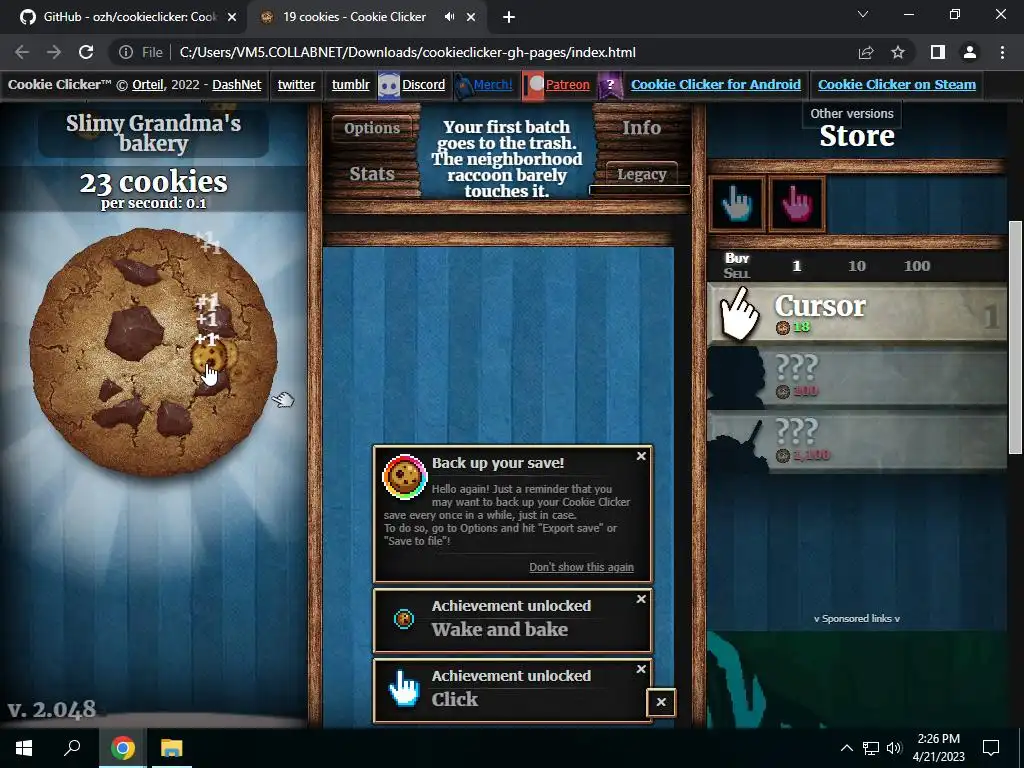Screen dimensions: 1024x768
Task: Open the tumblr link
Action: [x=351, y=84]
